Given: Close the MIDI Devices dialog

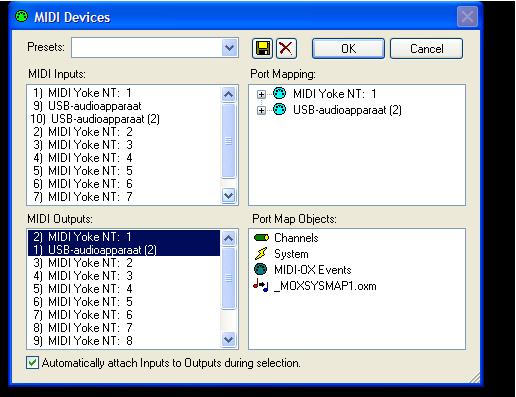Looking at the screenshot, I should click(x=467, y=16).
